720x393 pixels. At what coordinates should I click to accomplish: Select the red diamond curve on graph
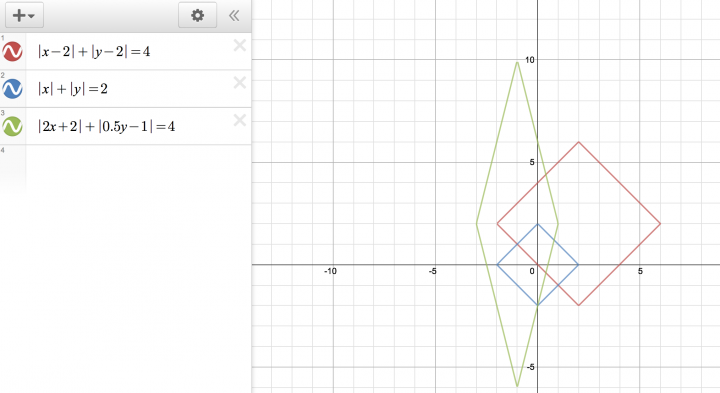point(619,183)
